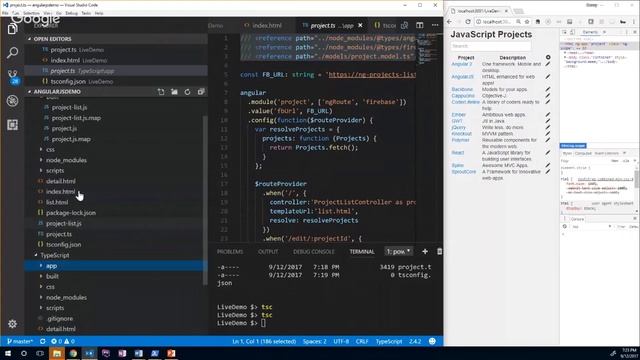Viewport: 640px width, 360px height.
Task: Expand the first css folder
Action: [50, 150]
